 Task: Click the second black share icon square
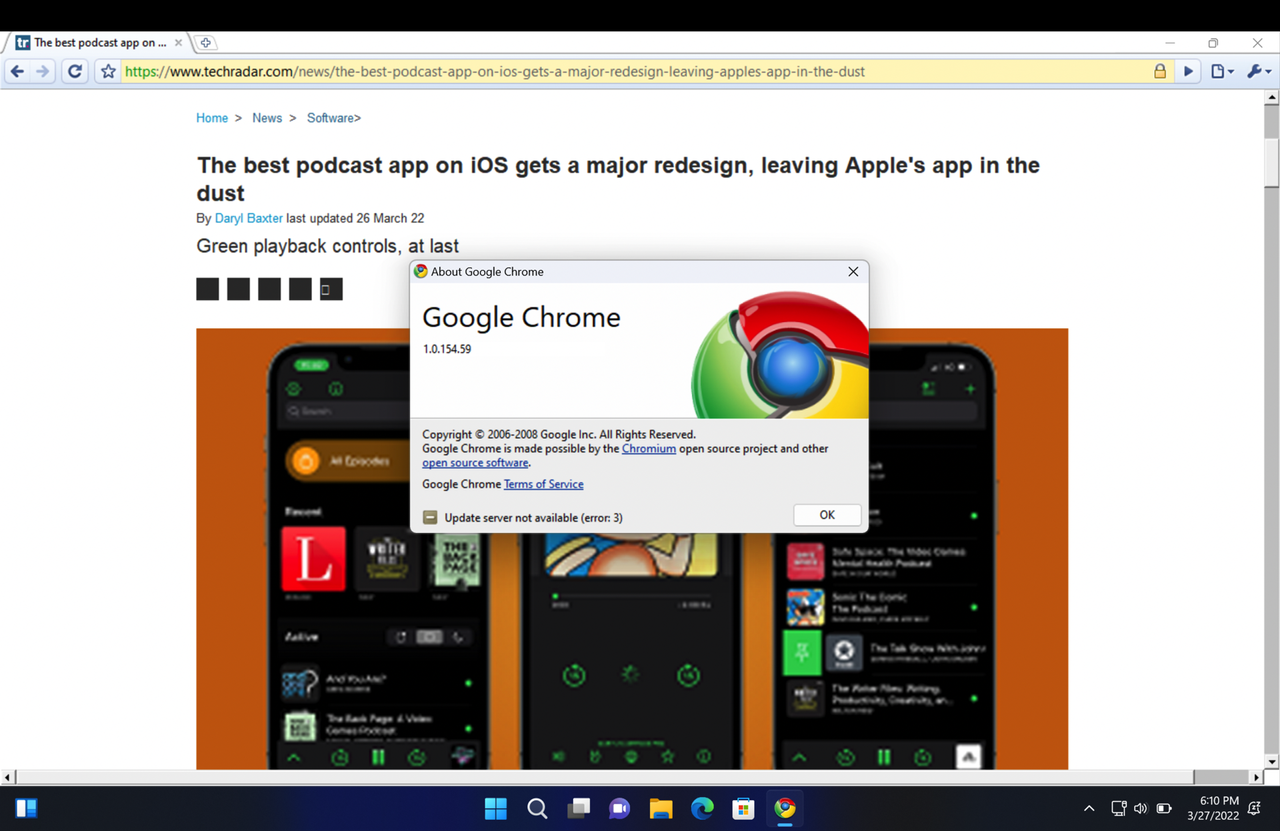(238, 289)
